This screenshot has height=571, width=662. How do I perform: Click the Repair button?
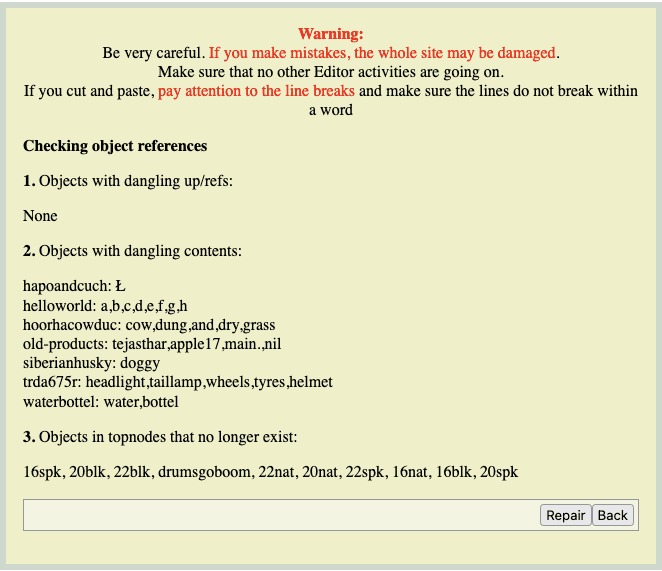click(x=565, y=515)
